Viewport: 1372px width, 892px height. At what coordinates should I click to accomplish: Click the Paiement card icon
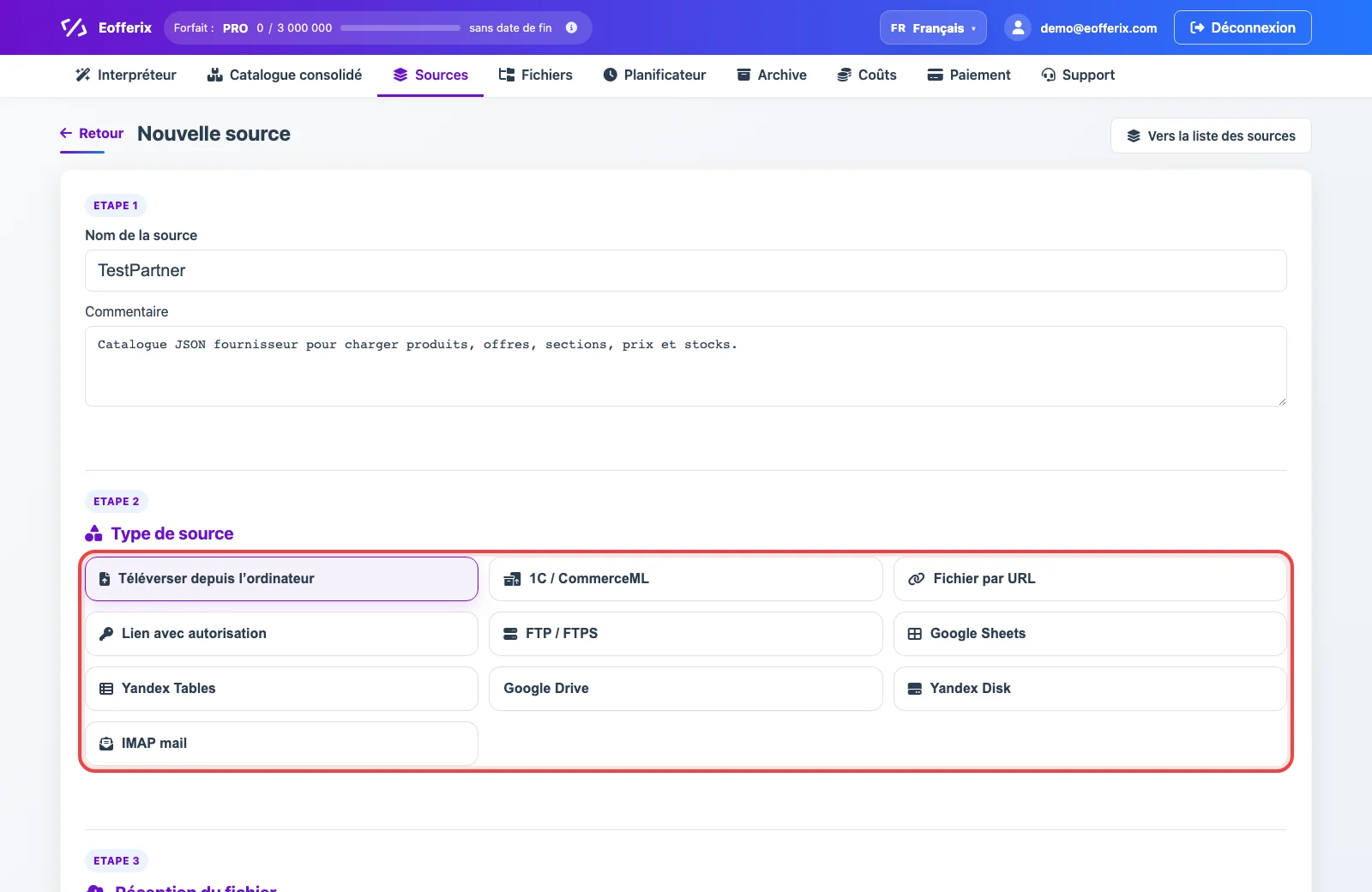point(936,75)
